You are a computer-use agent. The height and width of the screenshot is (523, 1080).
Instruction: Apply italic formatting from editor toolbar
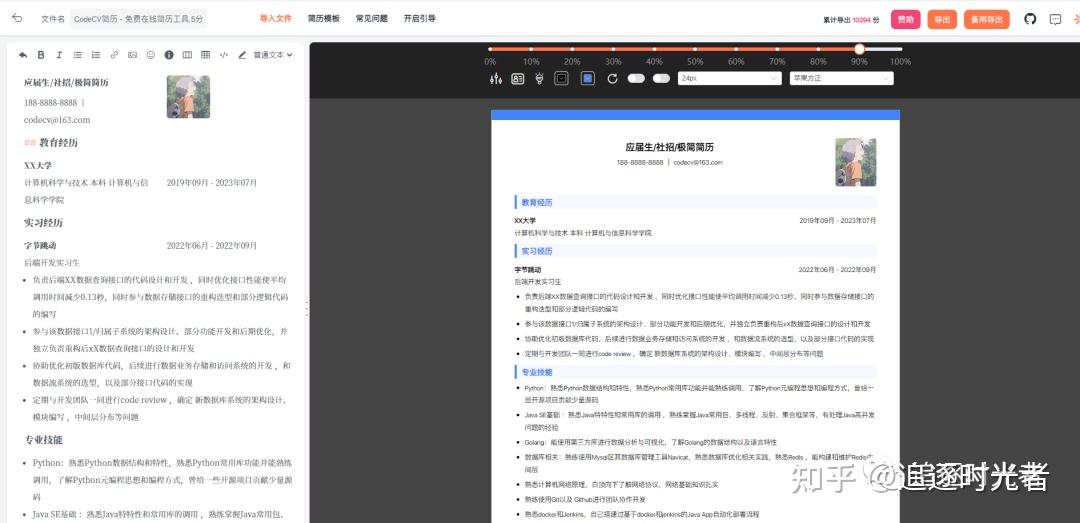click(x=59, y=55)
